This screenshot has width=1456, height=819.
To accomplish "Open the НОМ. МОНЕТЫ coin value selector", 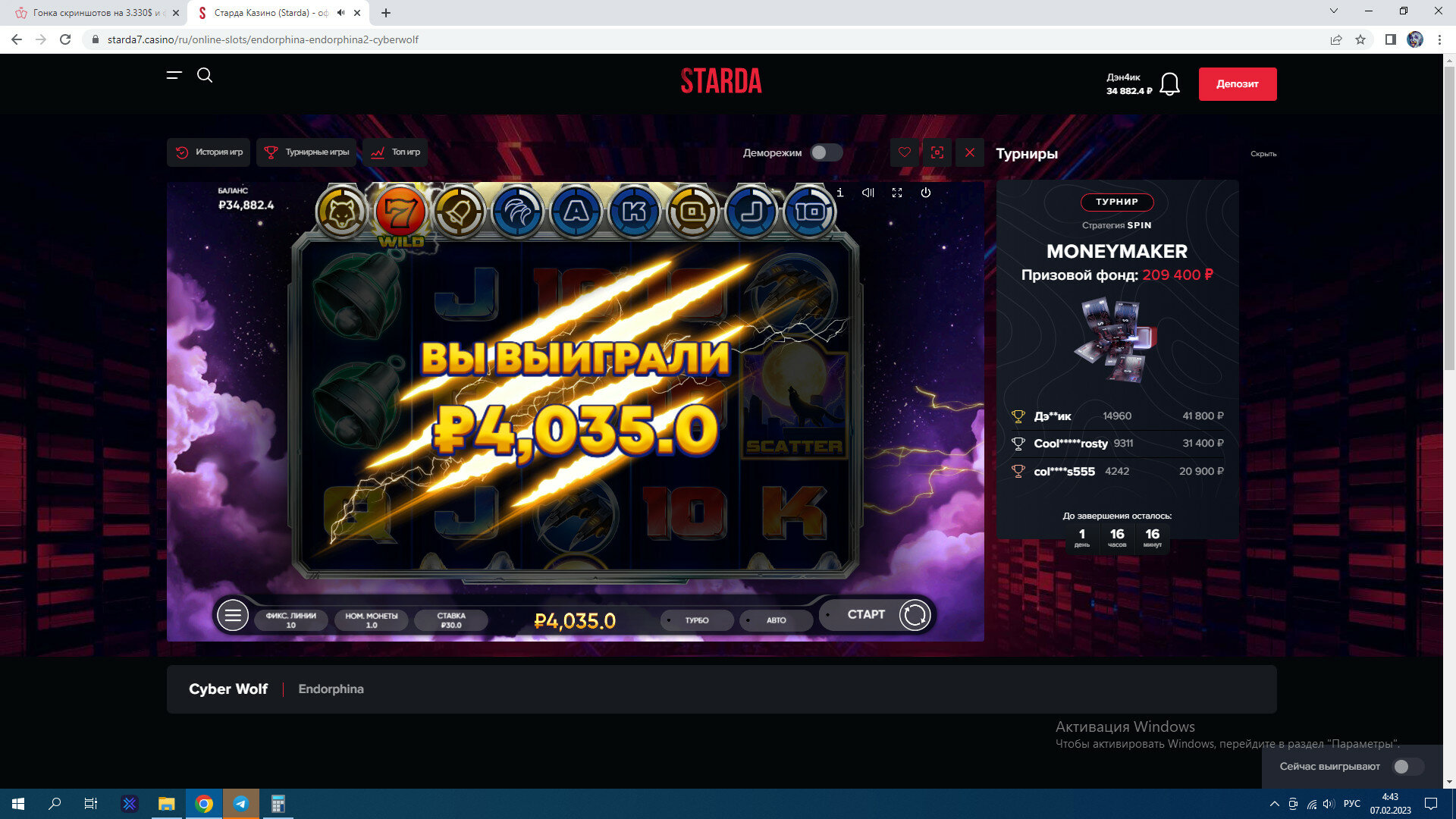I will (372, 620).
